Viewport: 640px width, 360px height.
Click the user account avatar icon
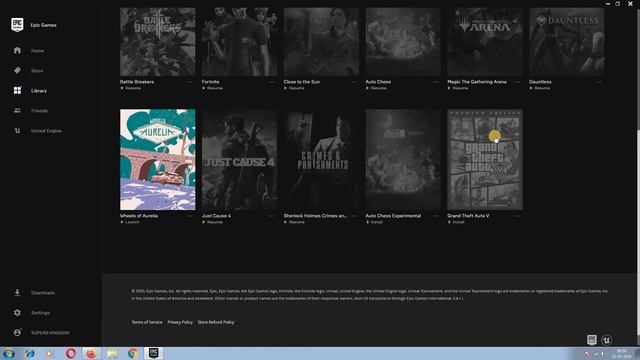tap(17, 333)
